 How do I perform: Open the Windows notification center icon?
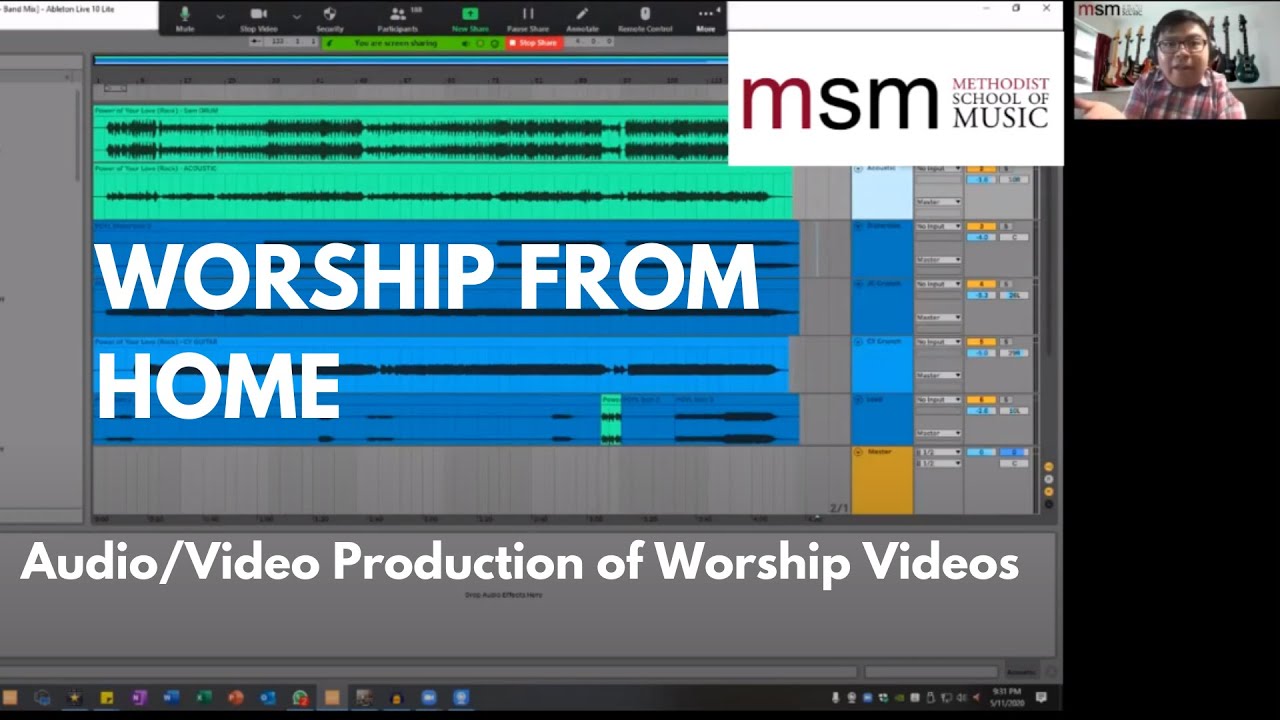pos(1042,696)
